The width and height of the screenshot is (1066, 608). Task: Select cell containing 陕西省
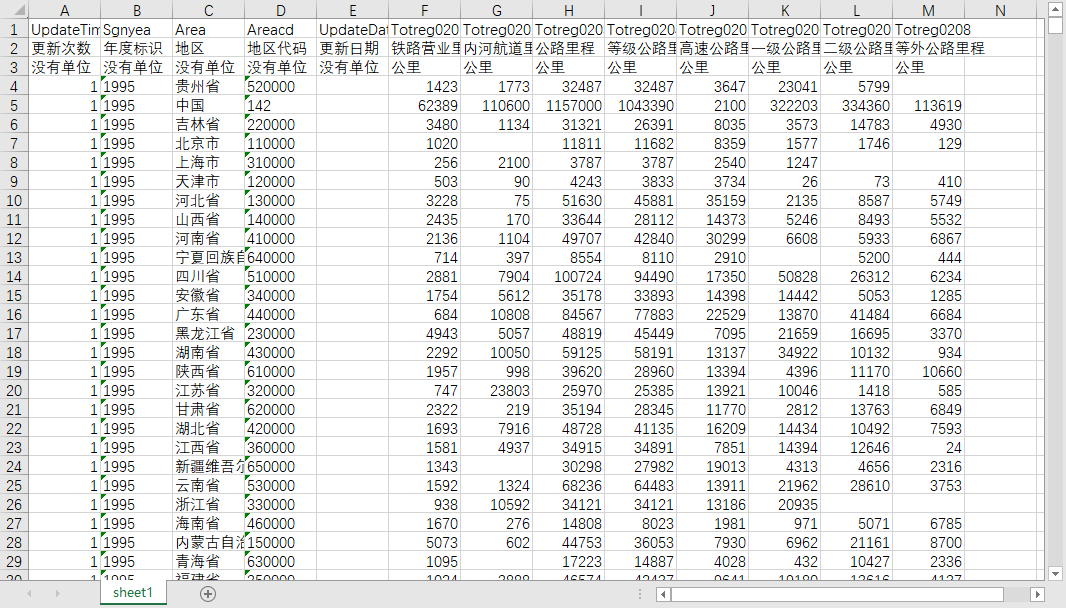click(x=209, y=371)
